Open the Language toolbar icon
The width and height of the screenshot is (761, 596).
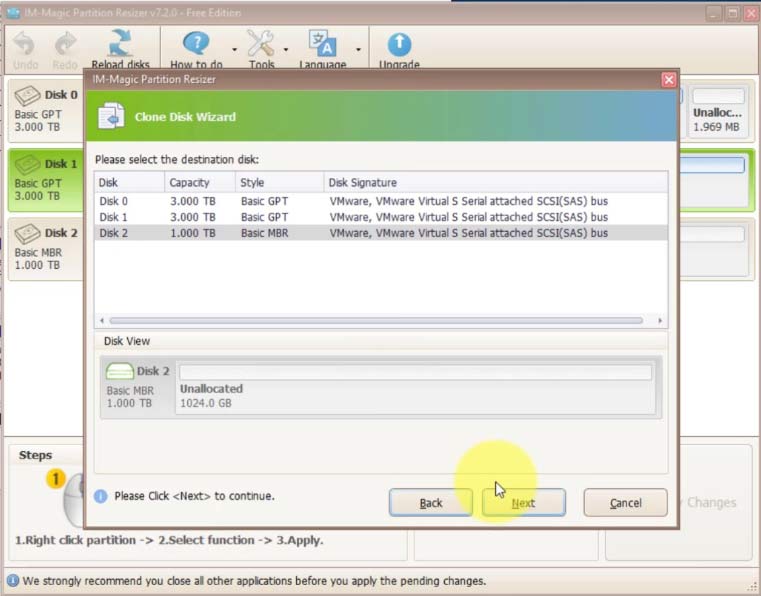323,44
